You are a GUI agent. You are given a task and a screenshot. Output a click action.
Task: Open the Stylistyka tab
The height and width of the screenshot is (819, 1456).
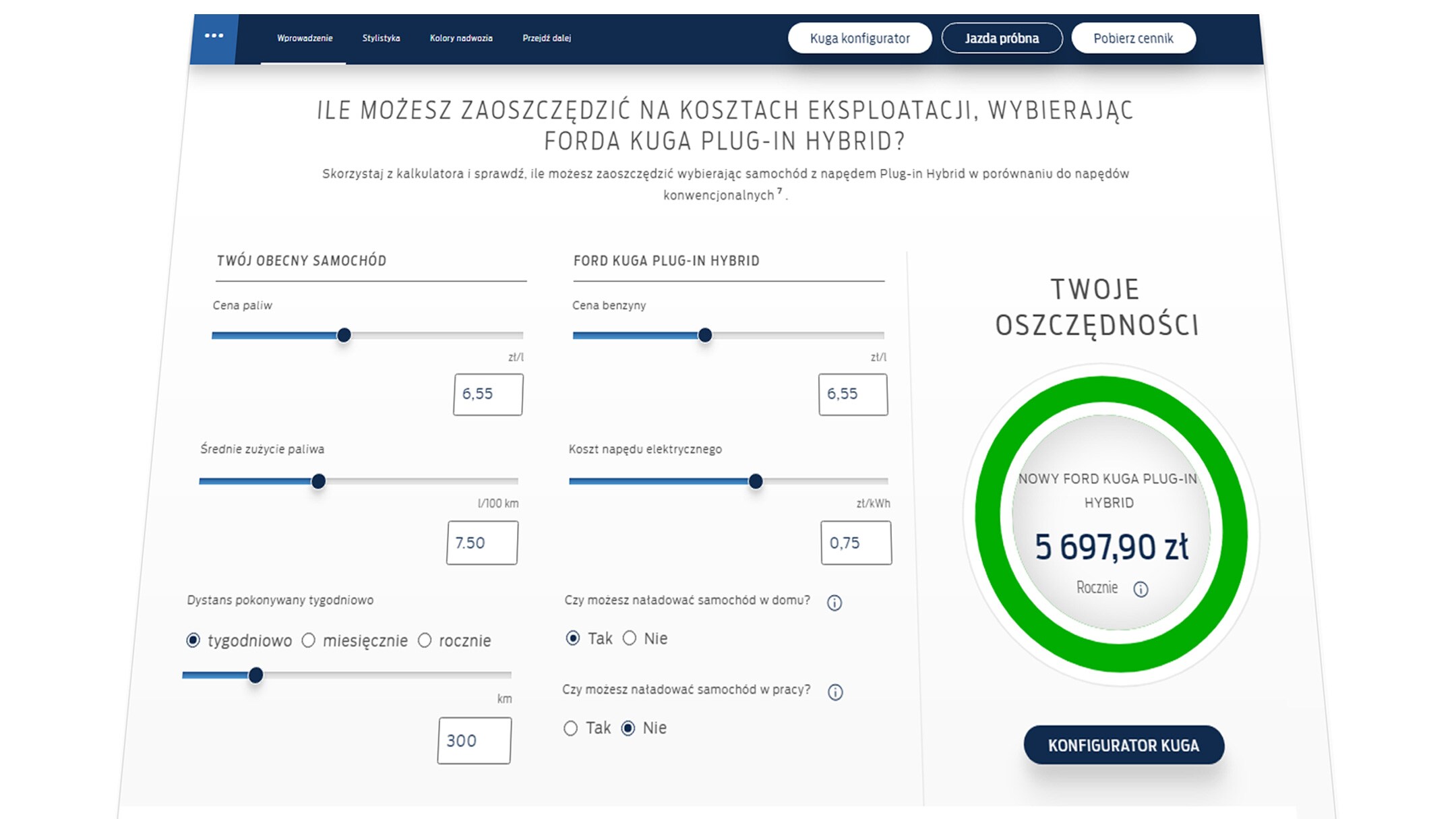[381, 38]
